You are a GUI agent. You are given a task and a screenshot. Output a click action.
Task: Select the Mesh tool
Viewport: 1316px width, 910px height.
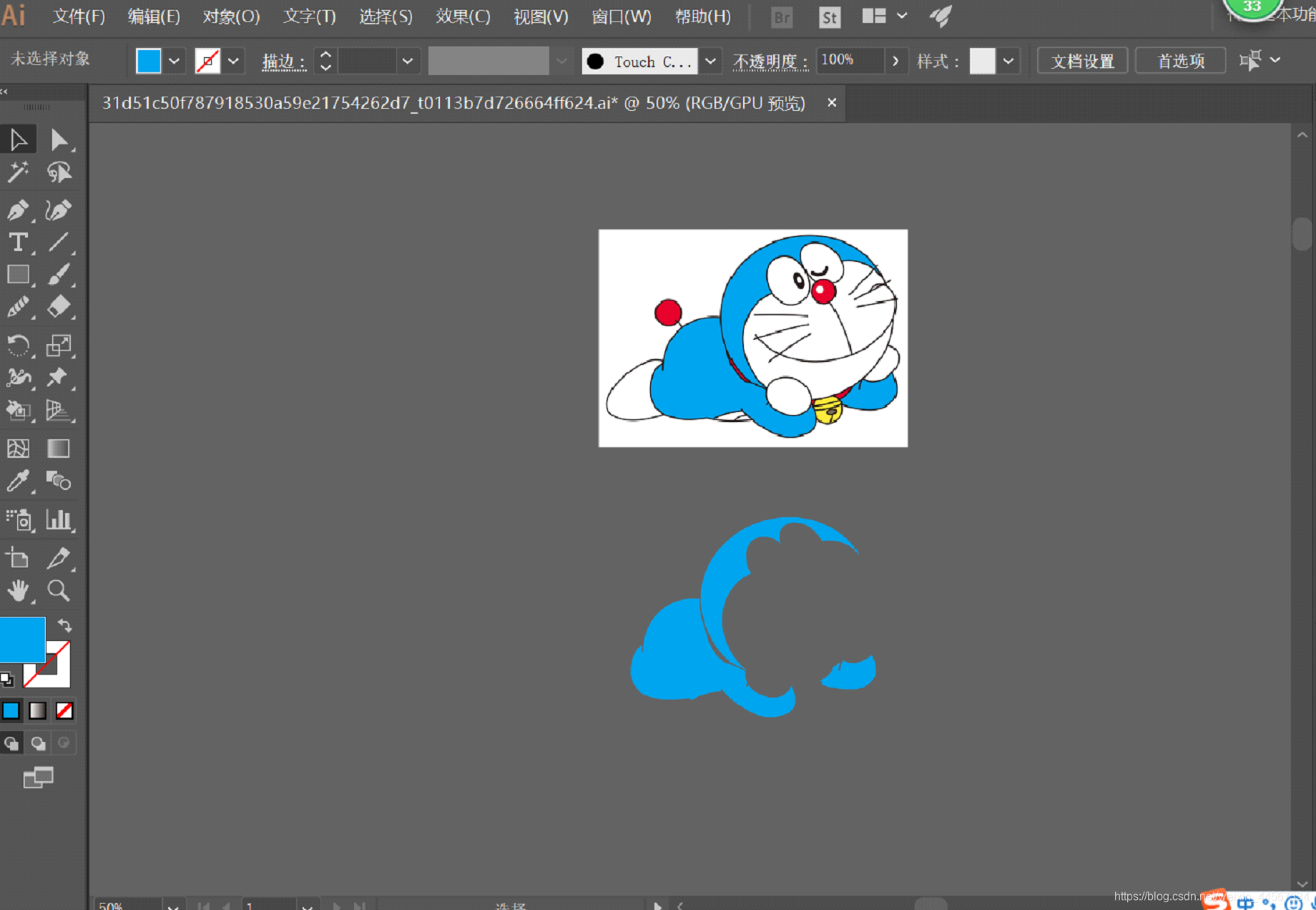coord(19,449)
